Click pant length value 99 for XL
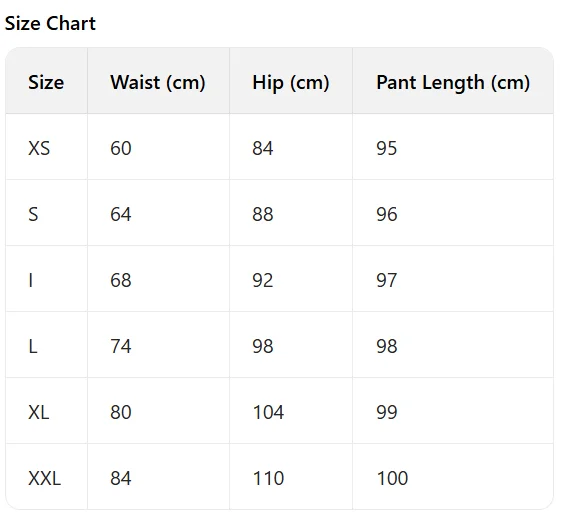The image size is (572, 521). pyautogui.click(x=387, y=413)
